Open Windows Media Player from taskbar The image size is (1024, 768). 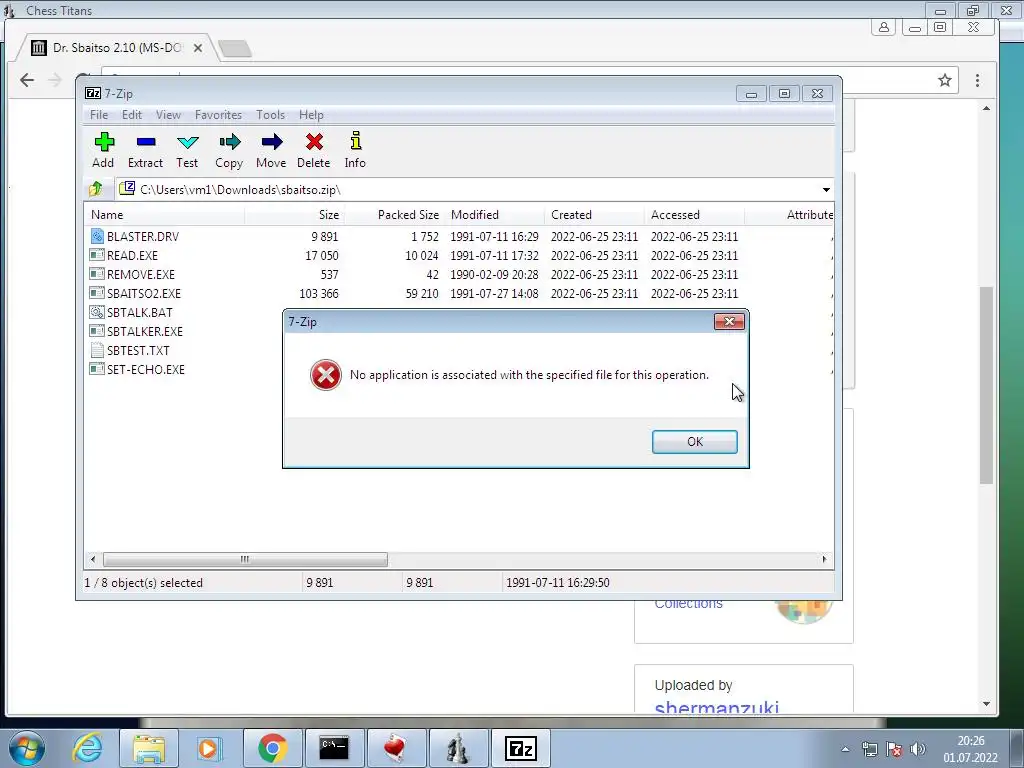(210, 748)
